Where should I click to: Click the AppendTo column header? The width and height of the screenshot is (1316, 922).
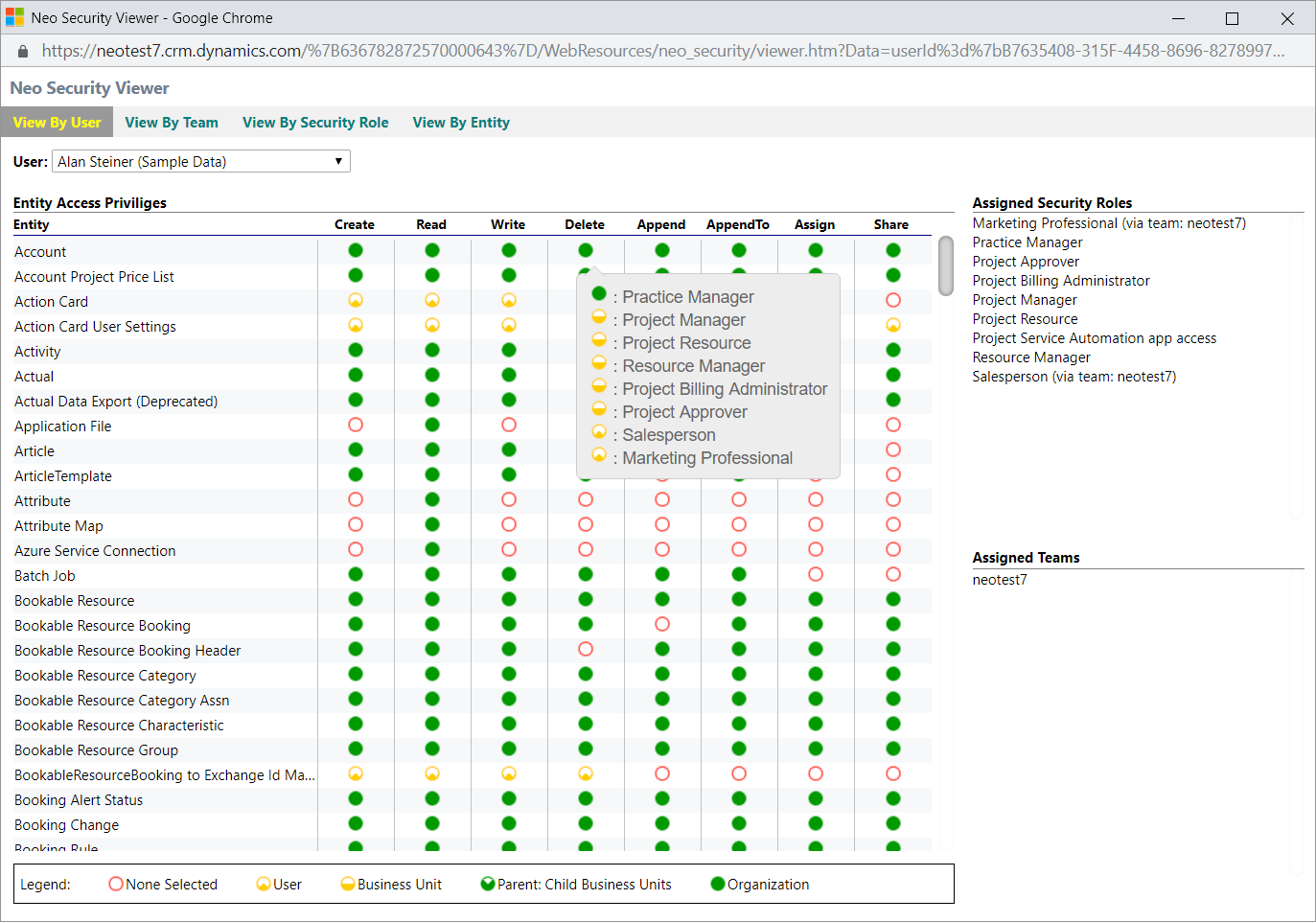click(x=738, y=224)
